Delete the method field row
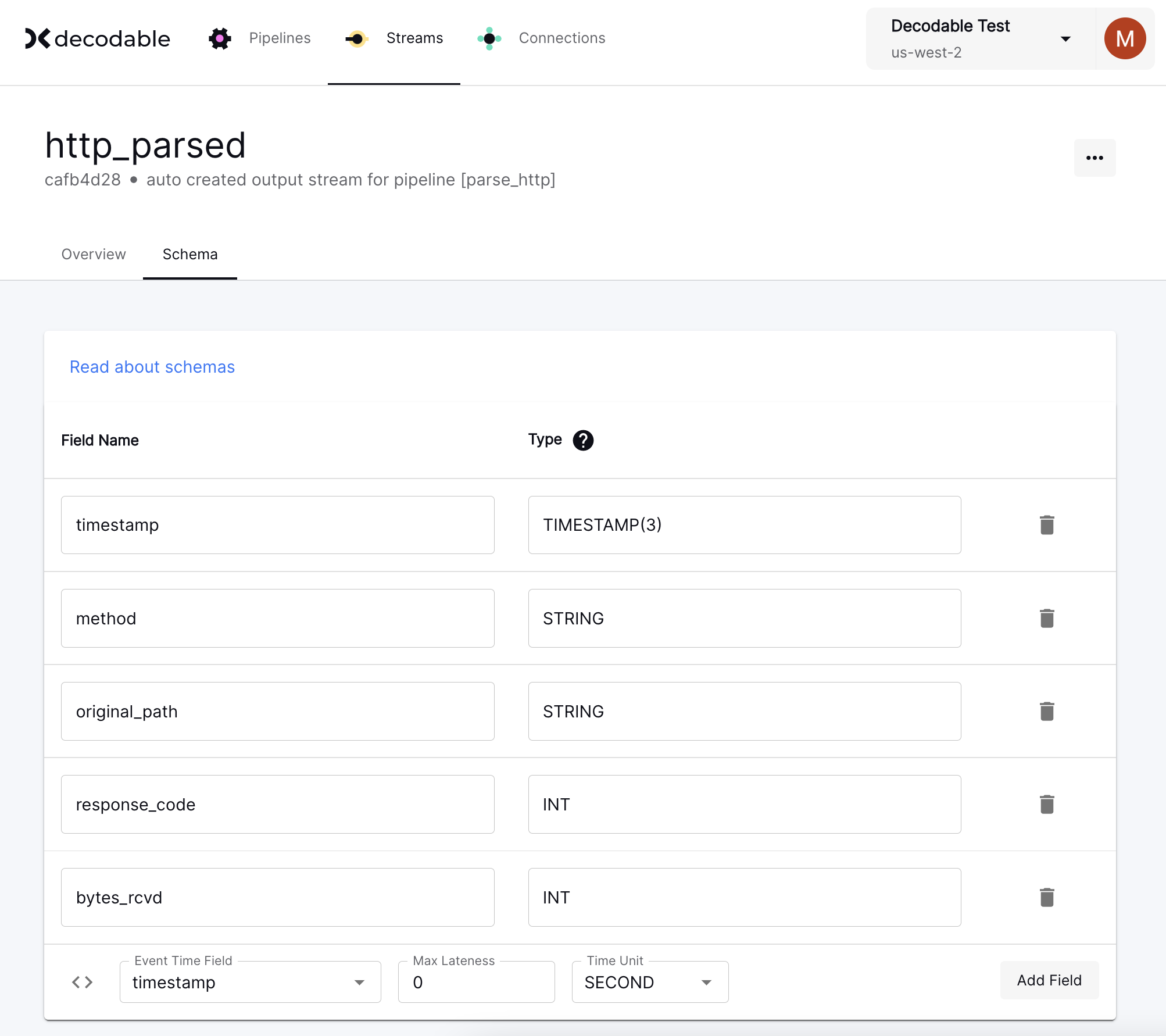The image size is (1166, 1036). click(1047, 618)
